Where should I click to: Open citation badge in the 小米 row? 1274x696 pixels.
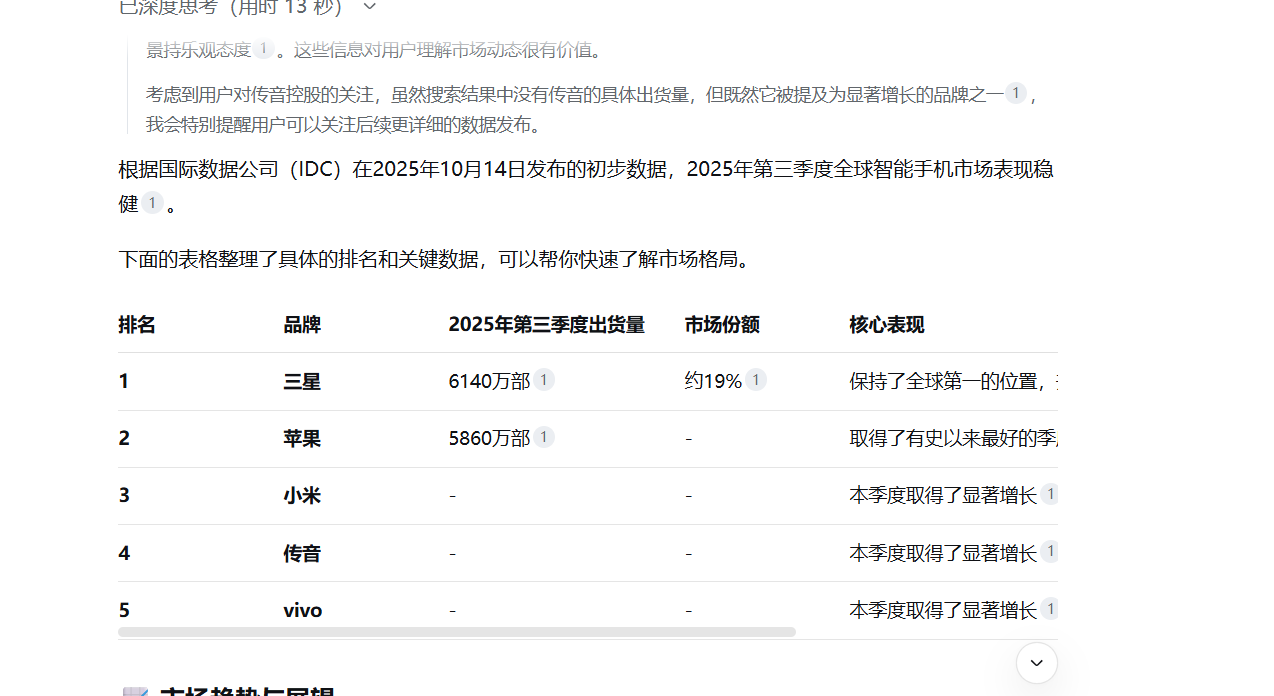pos(1050,494)
